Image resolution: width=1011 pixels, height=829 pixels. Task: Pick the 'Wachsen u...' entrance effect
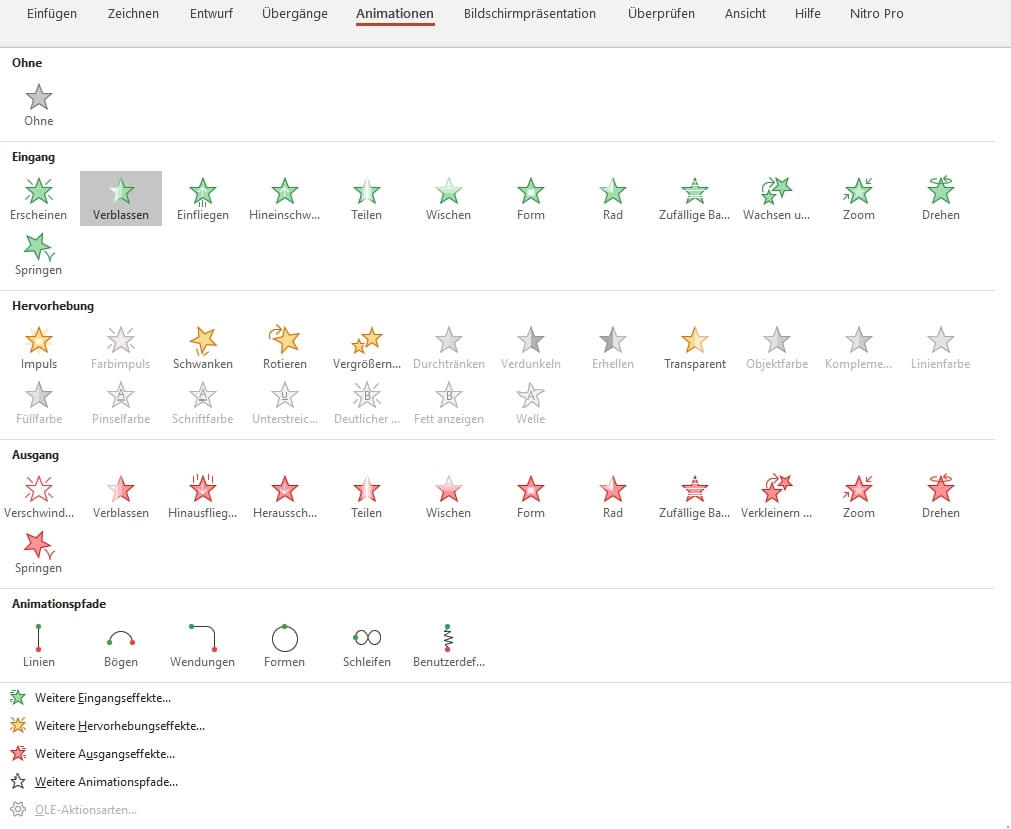coord(776,198)
